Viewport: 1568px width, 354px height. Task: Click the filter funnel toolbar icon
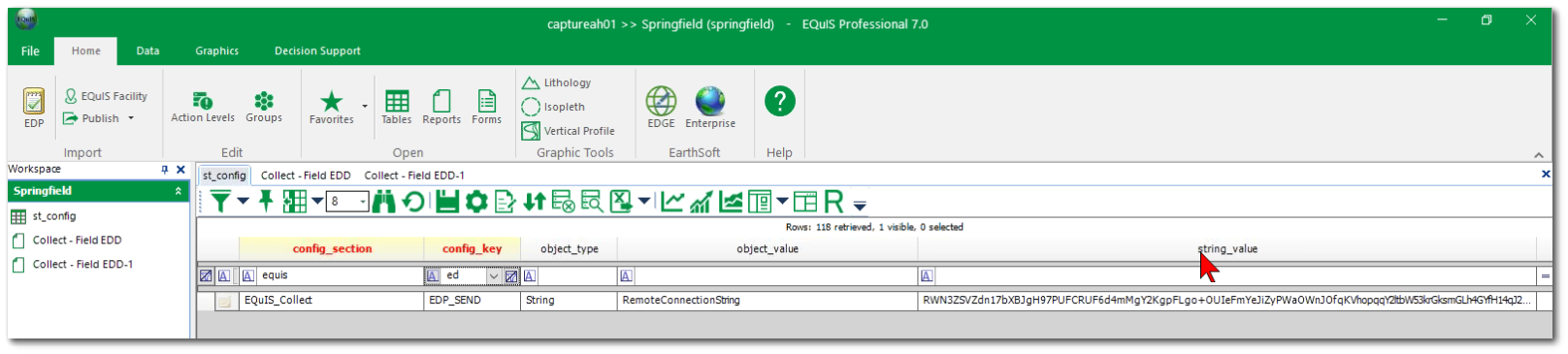220,201
